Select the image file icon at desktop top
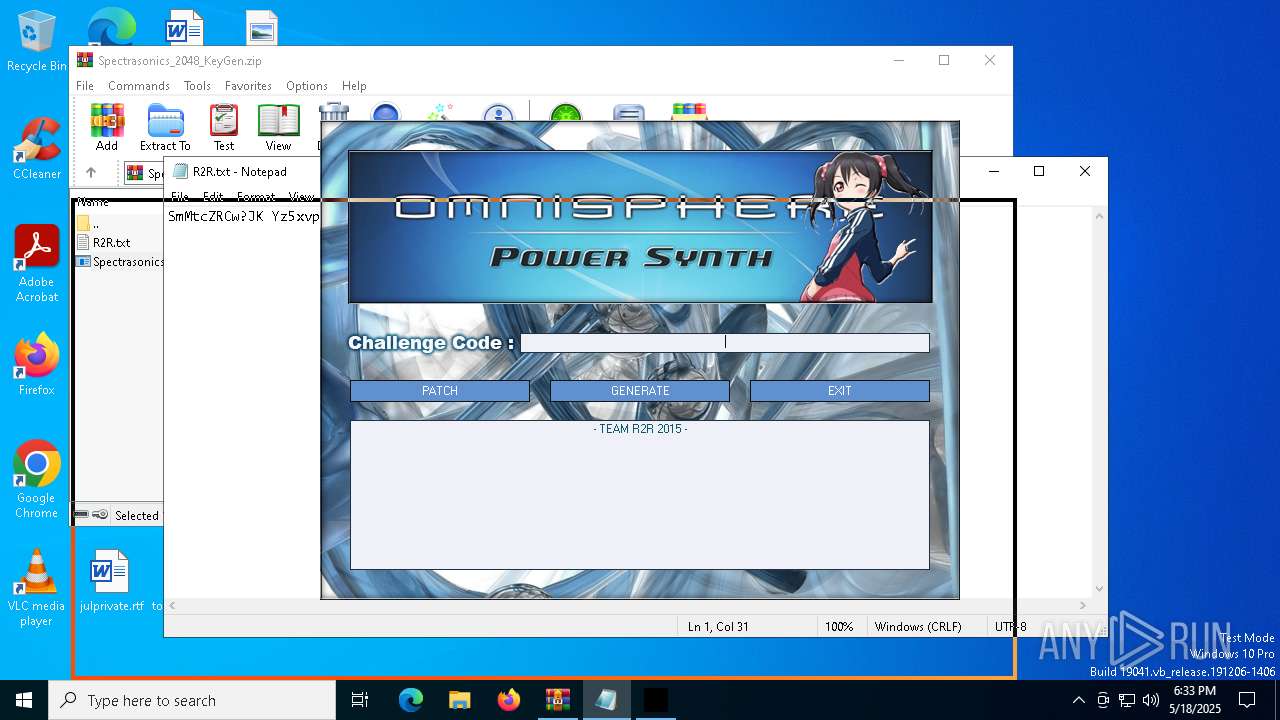Viewport: 1280px width, 720px height. [x=261, y=27]
